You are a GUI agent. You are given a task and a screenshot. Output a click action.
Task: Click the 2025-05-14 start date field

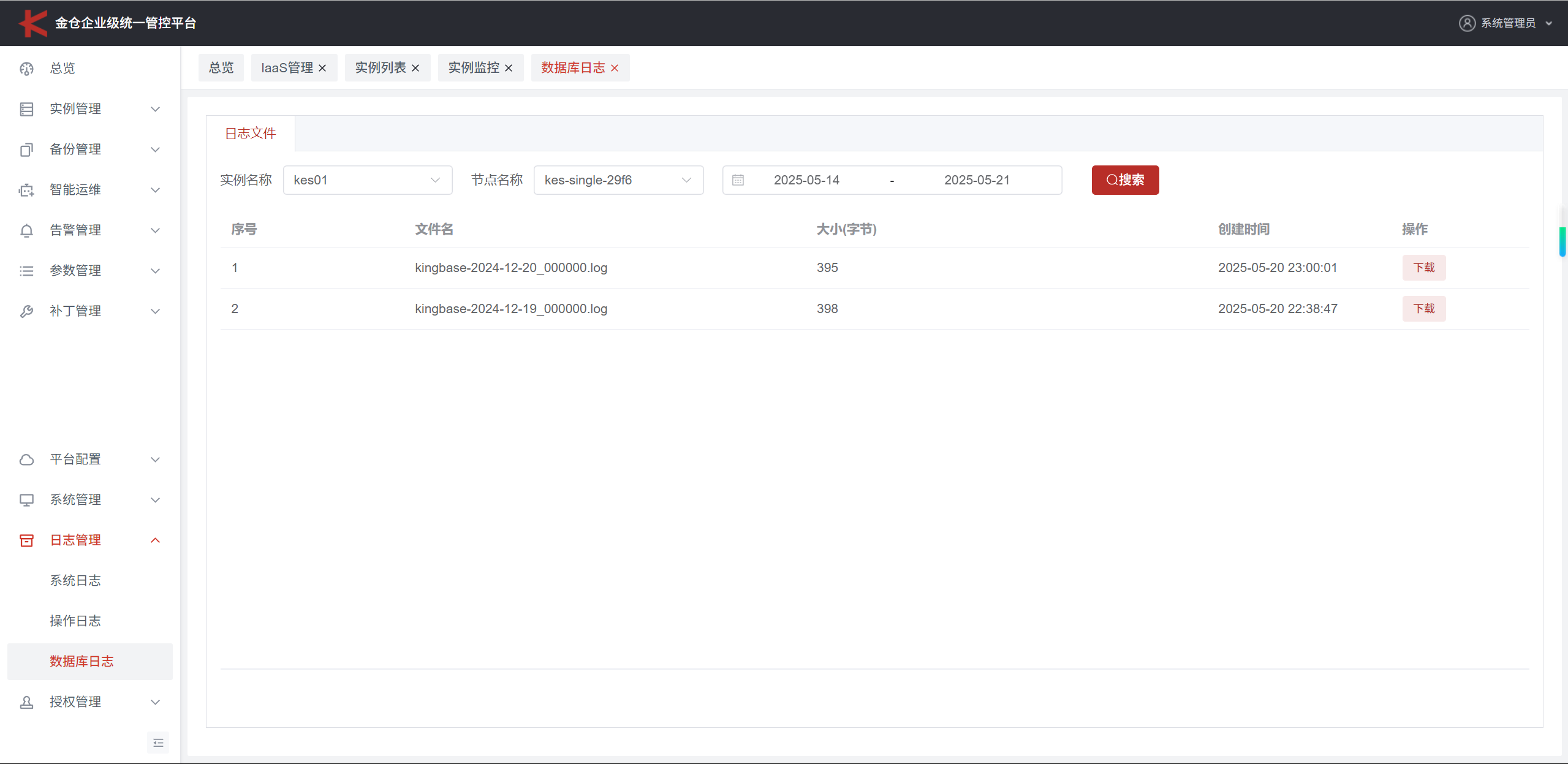(x=806, y=180)
